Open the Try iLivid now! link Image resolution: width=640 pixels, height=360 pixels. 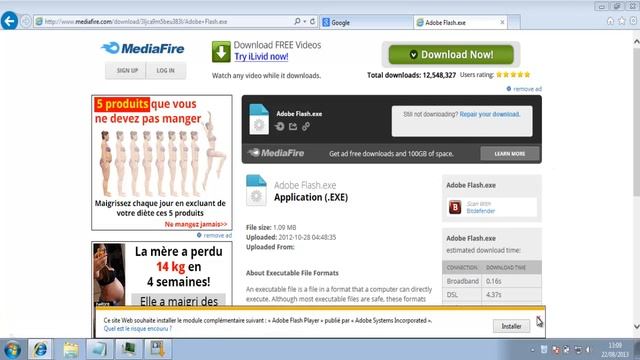click(x=261, y=57)
